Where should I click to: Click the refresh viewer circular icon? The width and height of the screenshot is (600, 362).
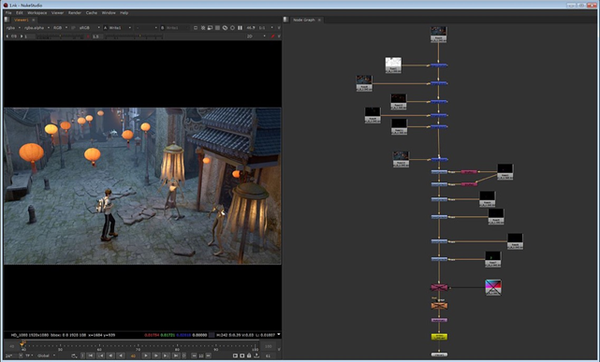click(x=232, y=28)
